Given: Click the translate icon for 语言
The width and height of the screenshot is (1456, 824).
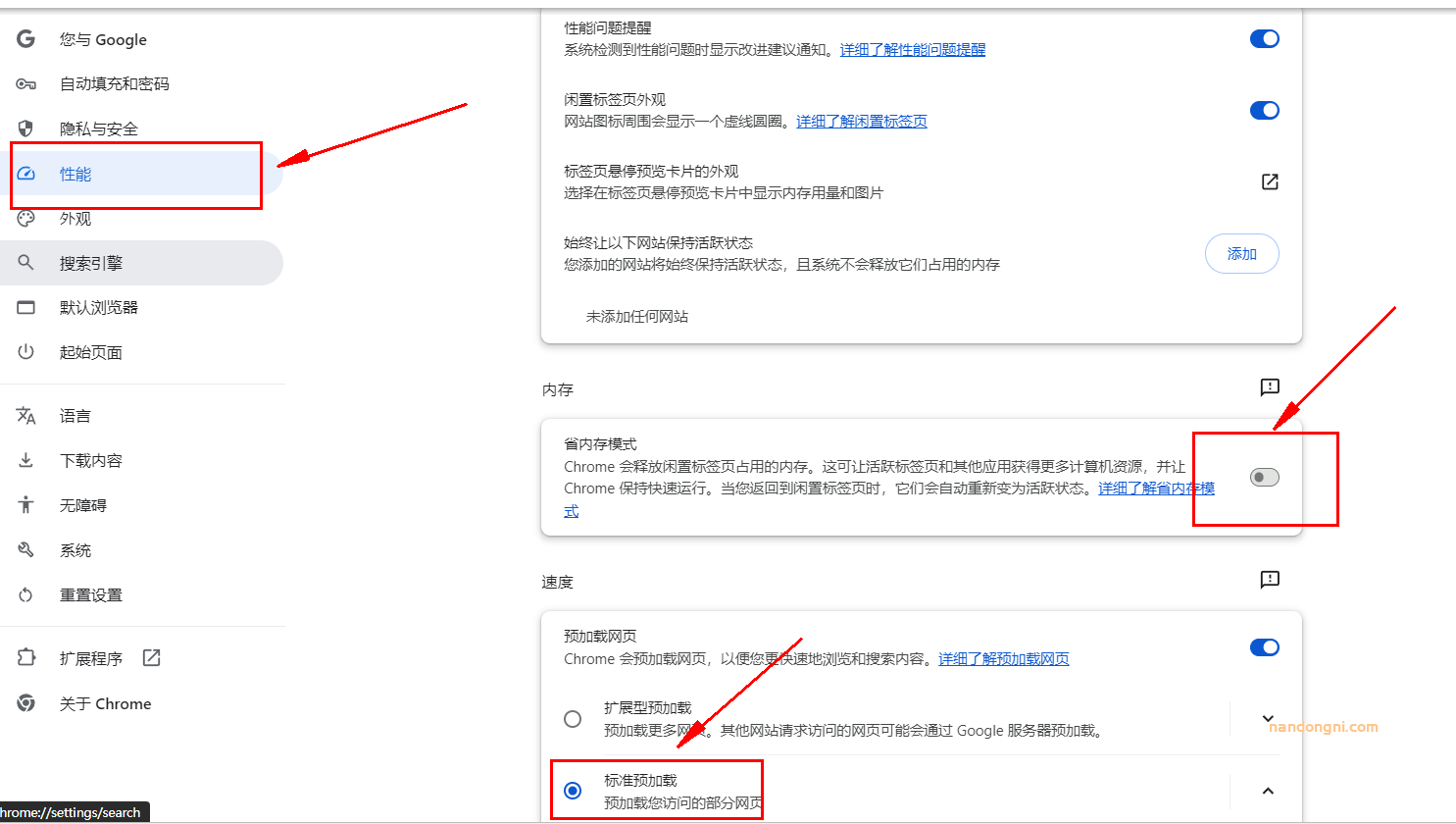Looking at the screenshot, I should 25,416.
